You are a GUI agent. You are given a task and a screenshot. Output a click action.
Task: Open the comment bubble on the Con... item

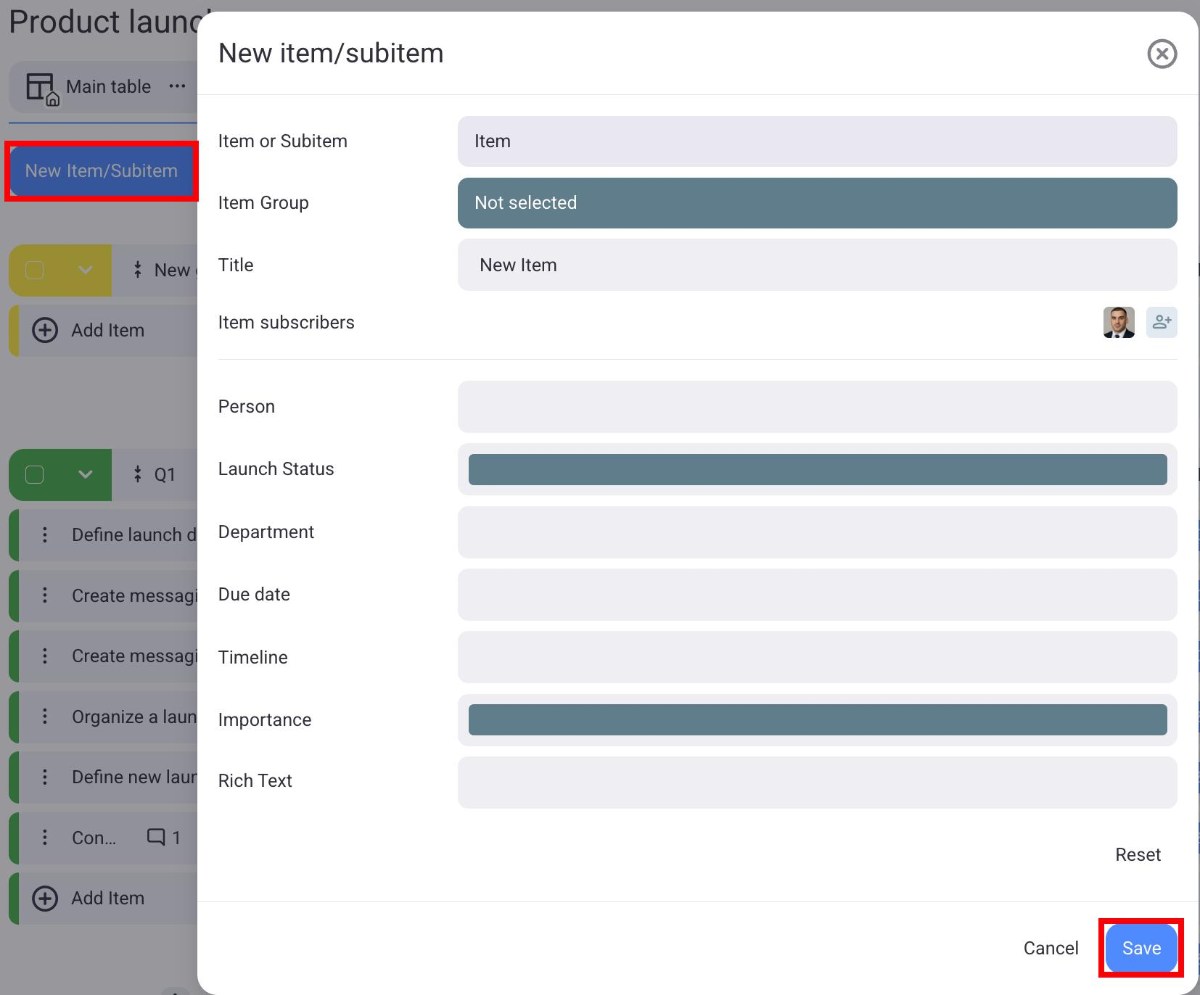157,838
